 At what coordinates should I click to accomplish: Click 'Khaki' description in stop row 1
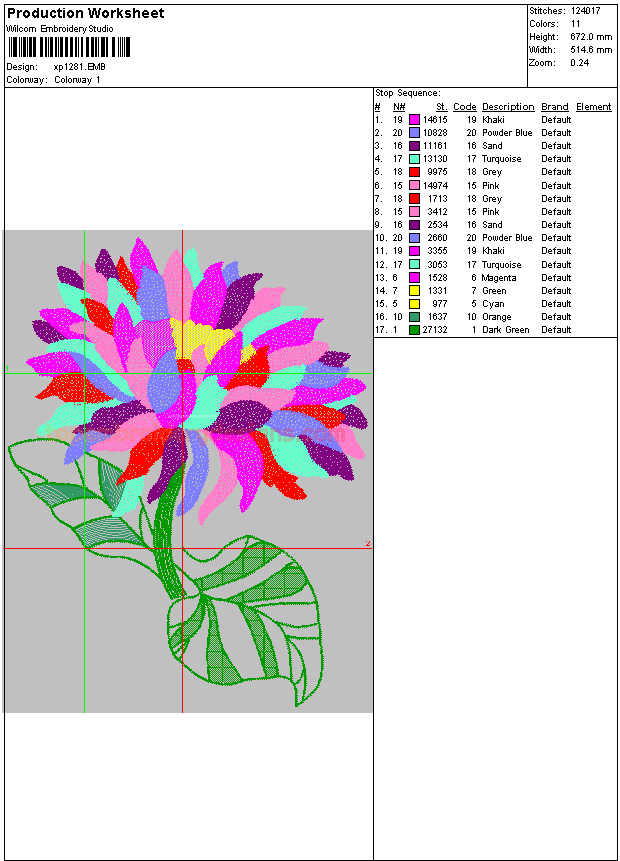point(493,120)
